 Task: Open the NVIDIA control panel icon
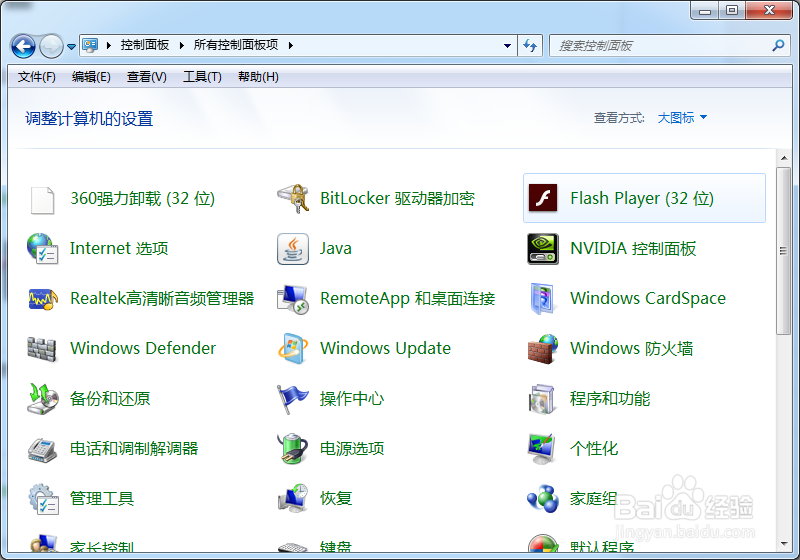pyautogui.click(x=543, y=248)
